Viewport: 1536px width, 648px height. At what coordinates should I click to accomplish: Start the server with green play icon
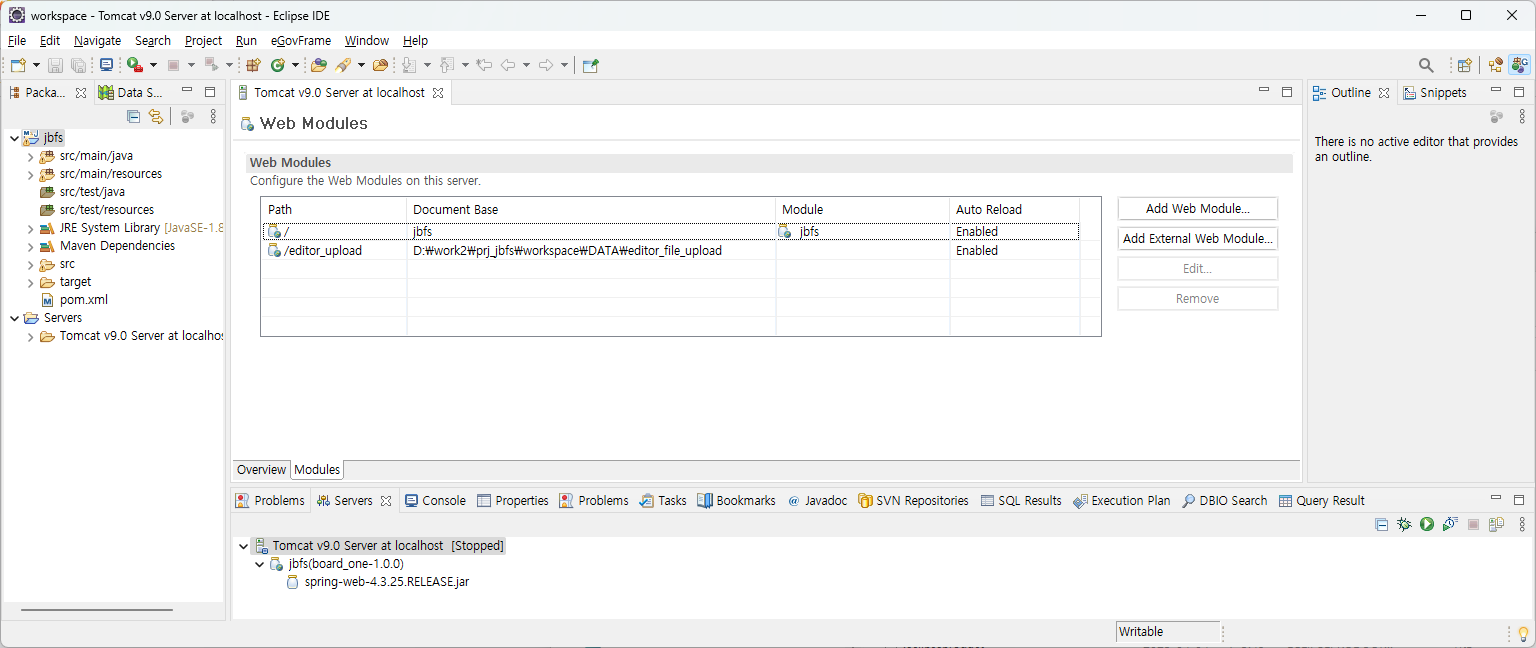[1427, 524]
